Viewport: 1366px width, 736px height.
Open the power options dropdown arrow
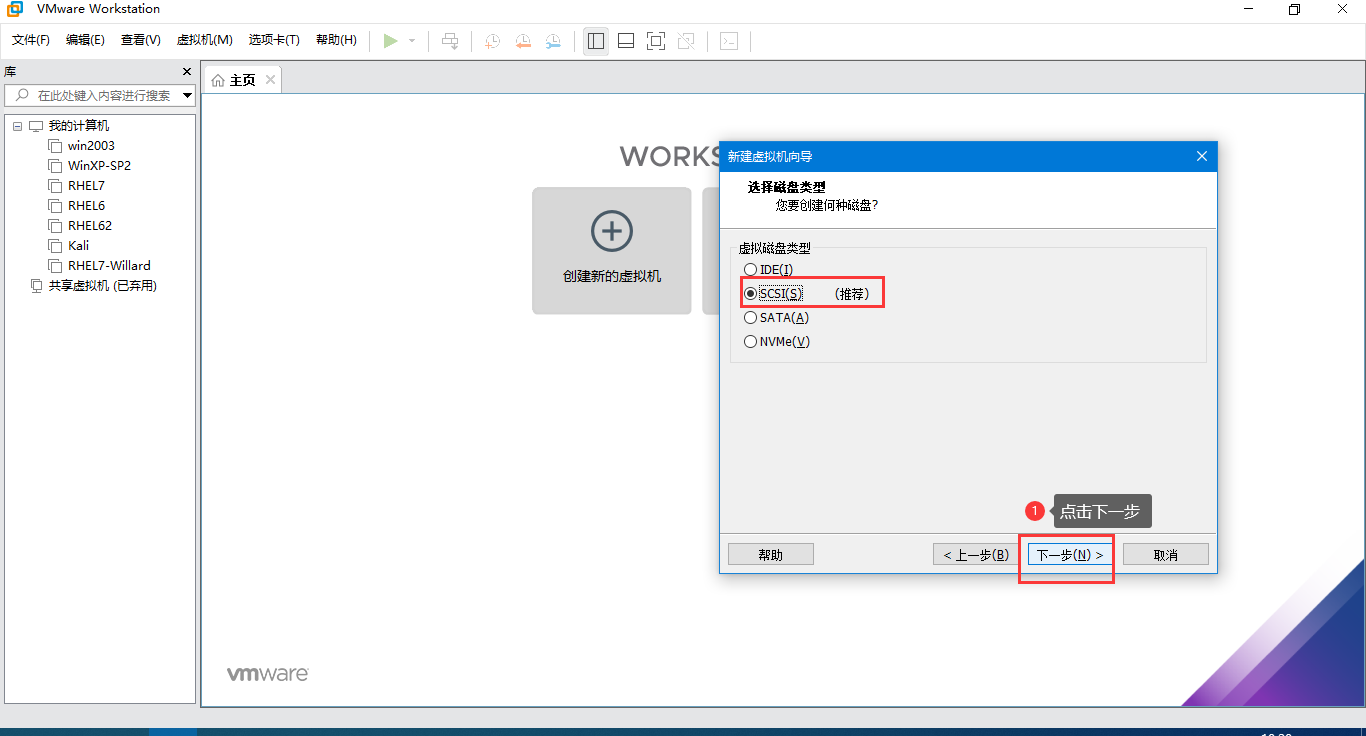click(x=412, y=41)
